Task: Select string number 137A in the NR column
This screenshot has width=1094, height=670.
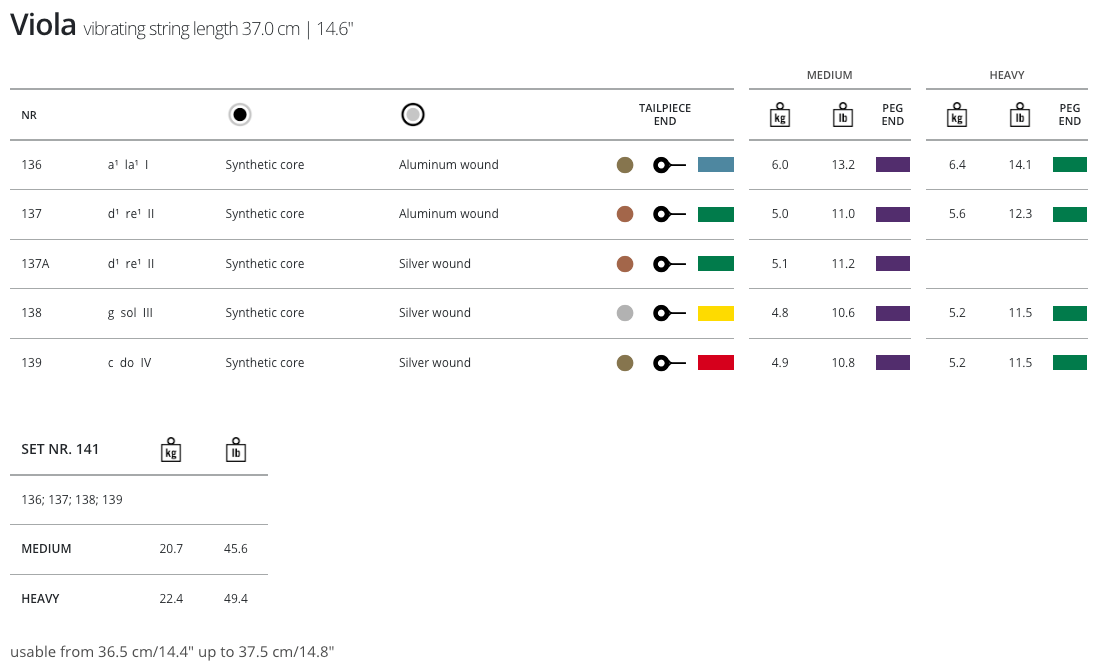Action: 35,264
